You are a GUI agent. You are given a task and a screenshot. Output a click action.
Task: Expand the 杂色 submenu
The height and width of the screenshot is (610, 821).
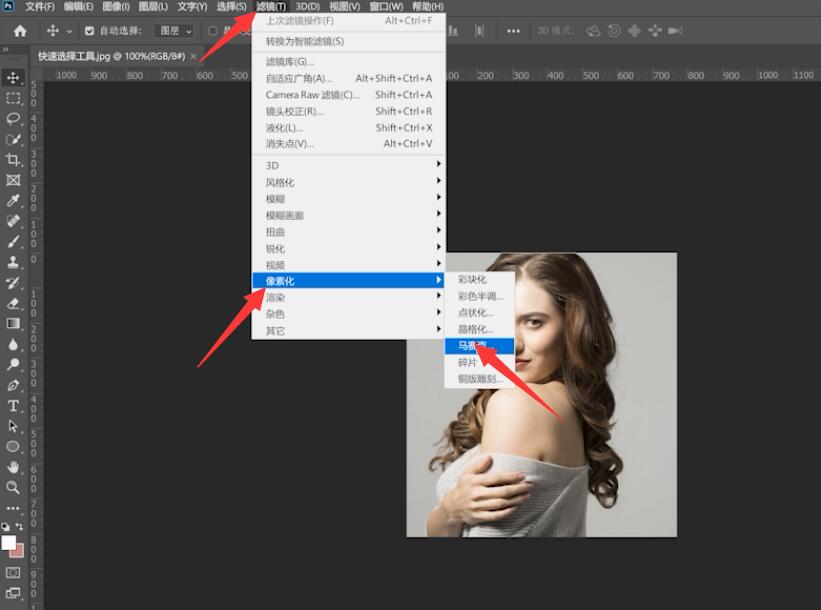click(348, 314)
